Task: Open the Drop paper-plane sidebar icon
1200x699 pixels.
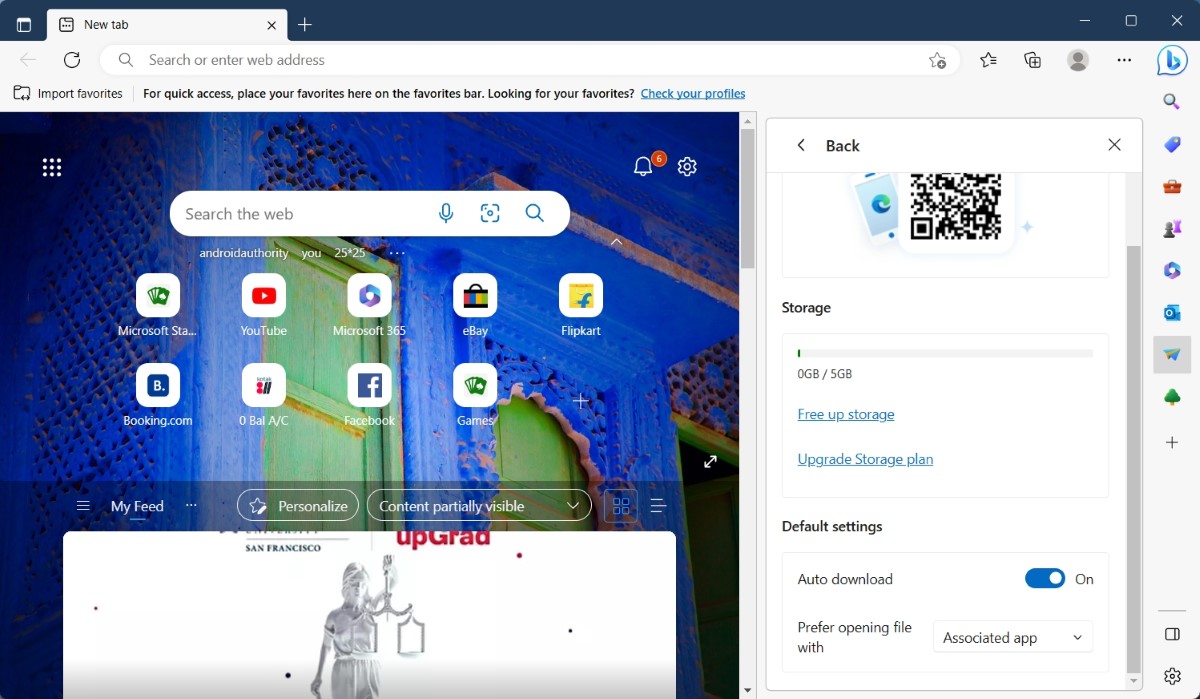Action: tap(1172, 355)
